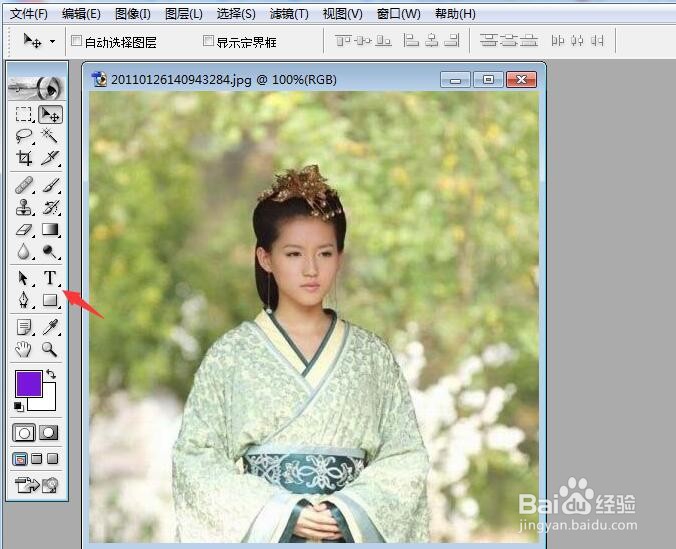Enable 自动选择图层 checkbox
This screenshot has height=549, width=676.
(x=76, y=41)
